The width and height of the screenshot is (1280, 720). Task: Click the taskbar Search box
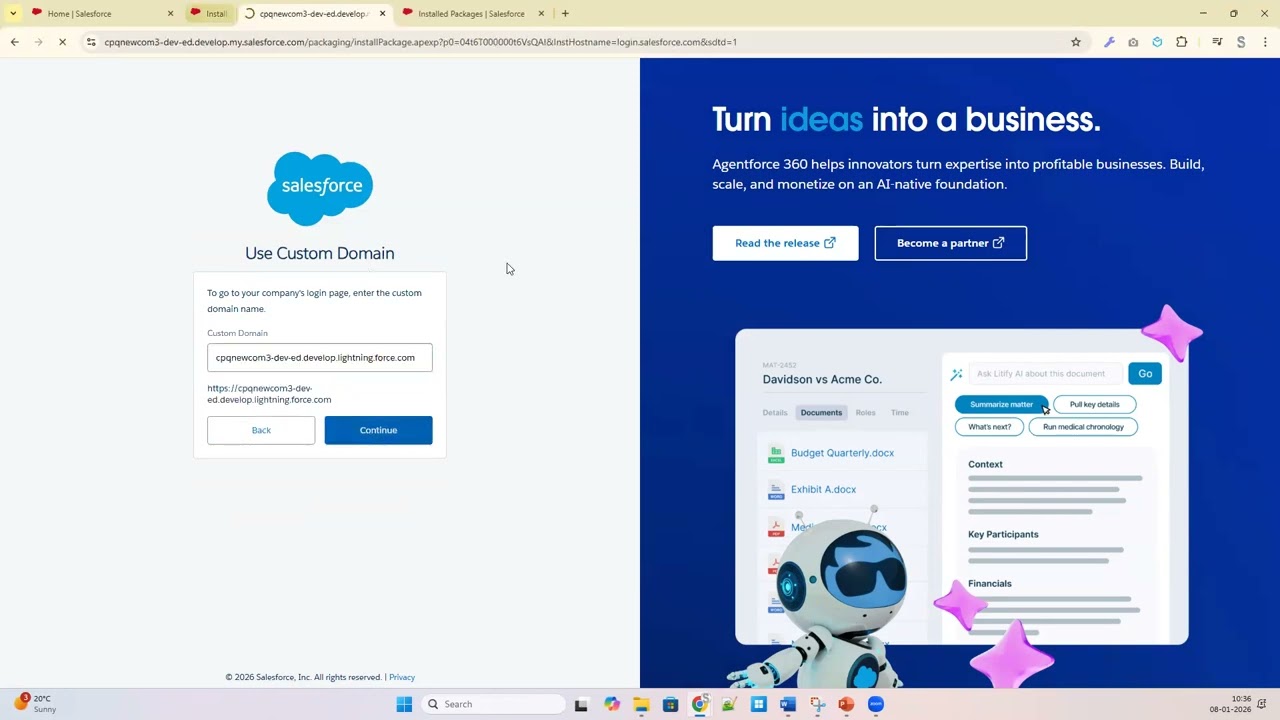(x=492, y=704)
